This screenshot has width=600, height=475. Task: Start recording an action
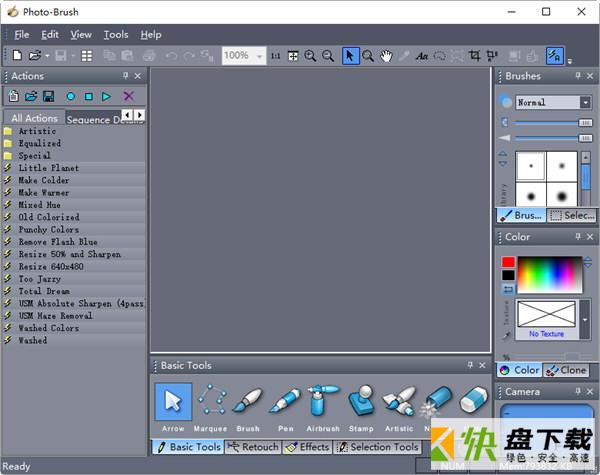70,96
